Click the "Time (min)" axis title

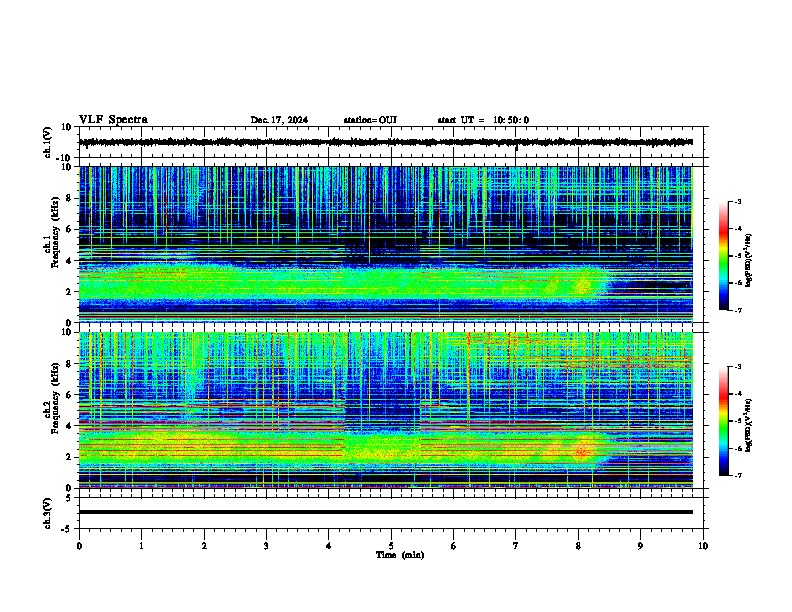[400, 555]
